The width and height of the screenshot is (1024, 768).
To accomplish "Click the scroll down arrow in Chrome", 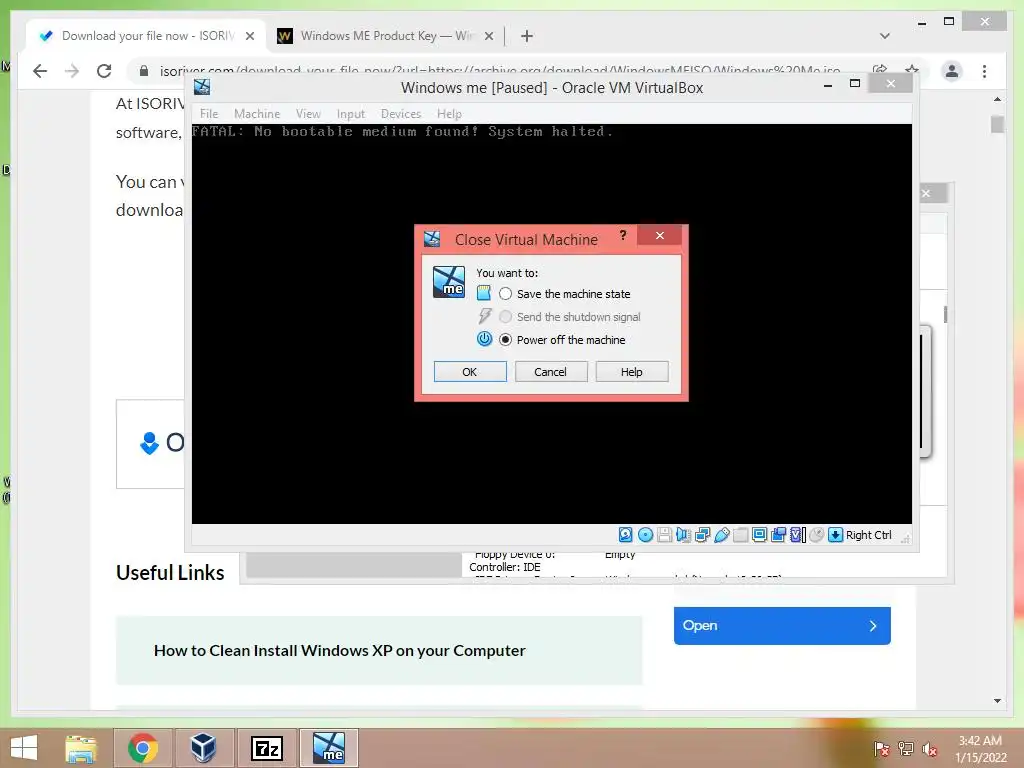I will tap(997, 701).
